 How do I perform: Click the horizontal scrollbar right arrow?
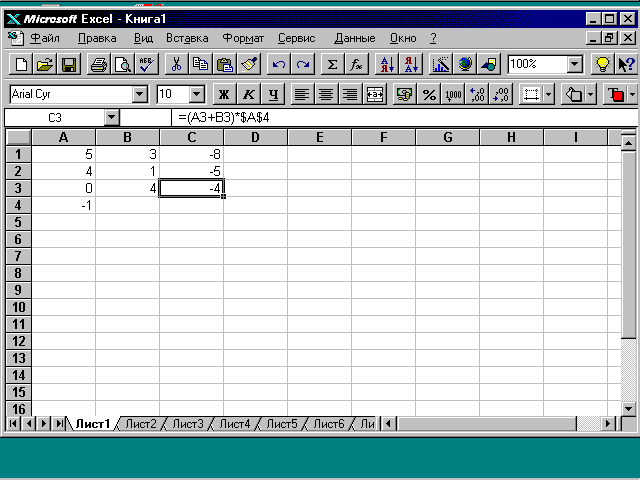(608, 424)
